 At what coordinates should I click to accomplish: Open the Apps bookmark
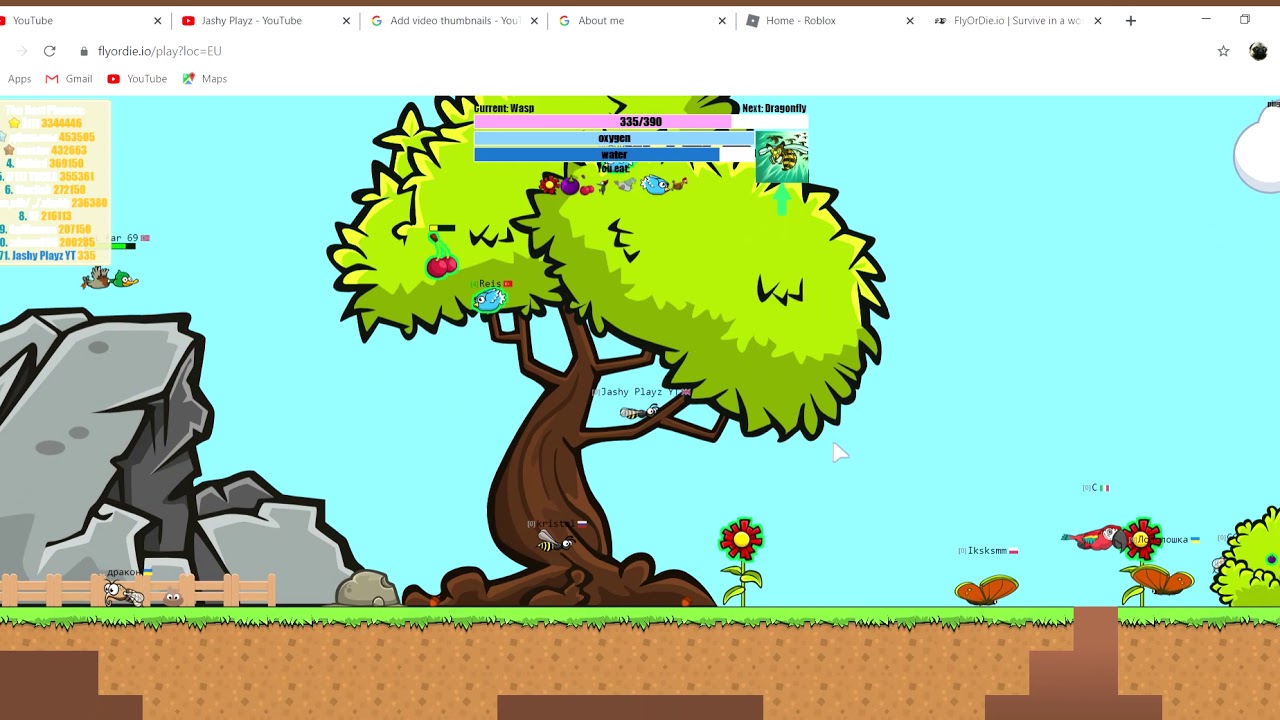click(x=19, y=79)
